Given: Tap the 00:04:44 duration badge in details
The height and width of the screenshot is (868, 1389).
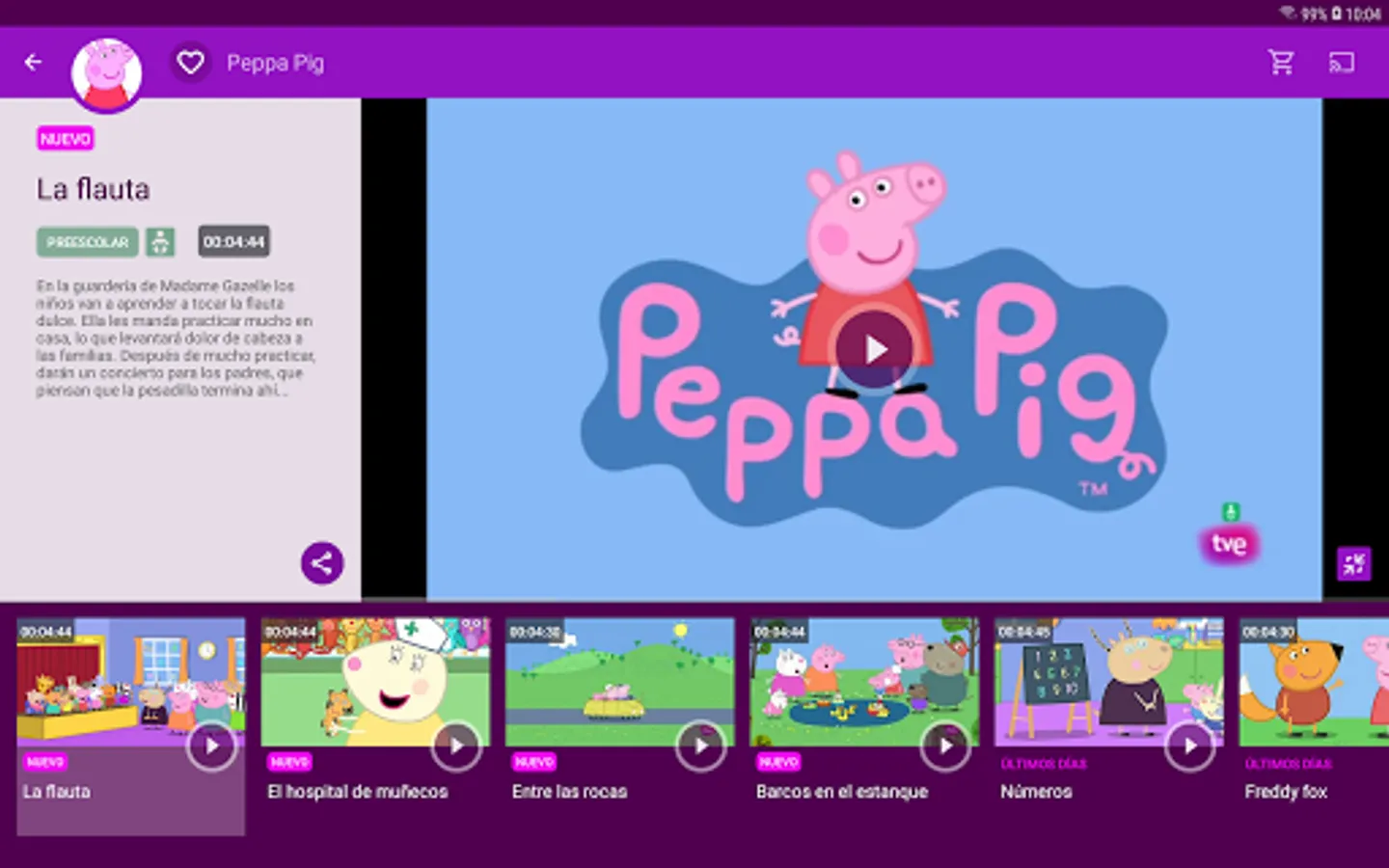Looking at the screenshot, I should [x=234, y=242].
